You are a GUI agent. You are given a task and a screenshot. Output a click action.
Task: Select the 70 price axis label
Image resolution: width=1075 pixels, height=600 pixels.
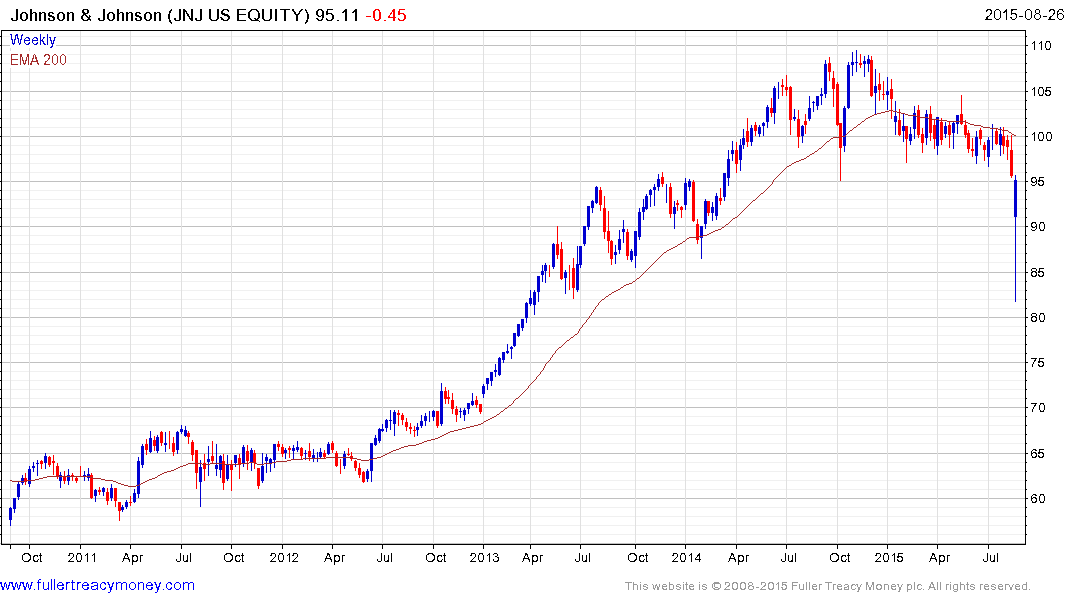point(1038,408)
